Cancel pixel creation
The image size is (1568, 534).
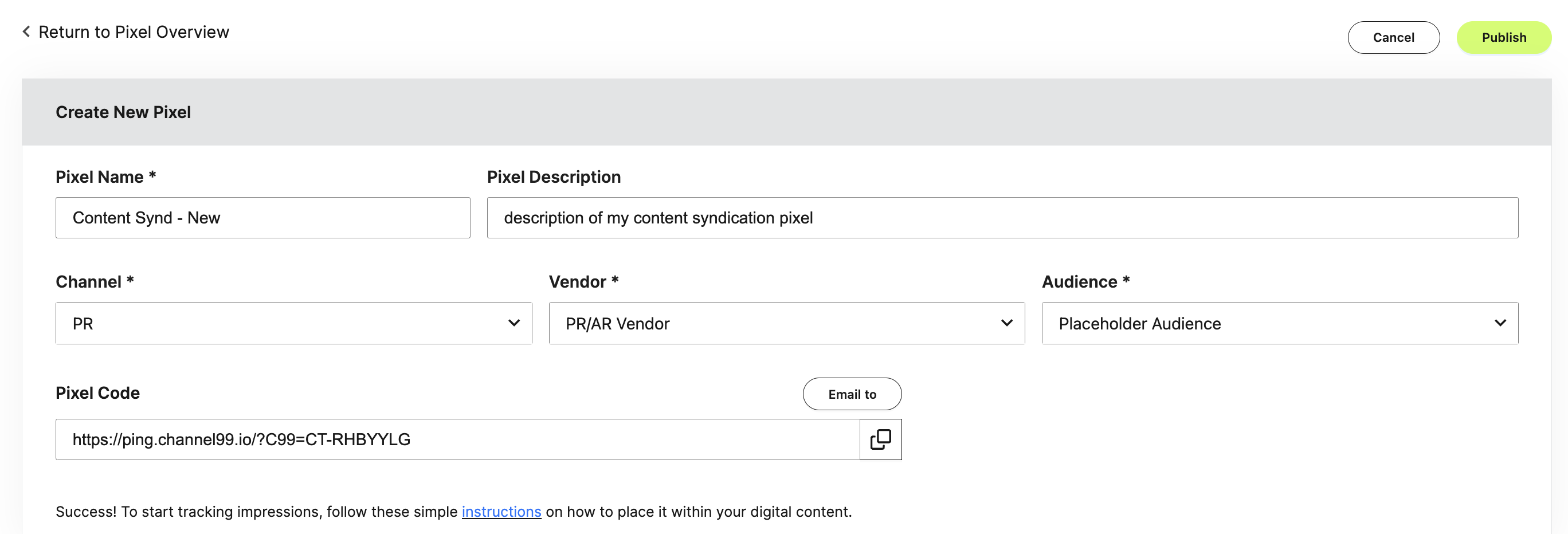tap(1393, 37)
